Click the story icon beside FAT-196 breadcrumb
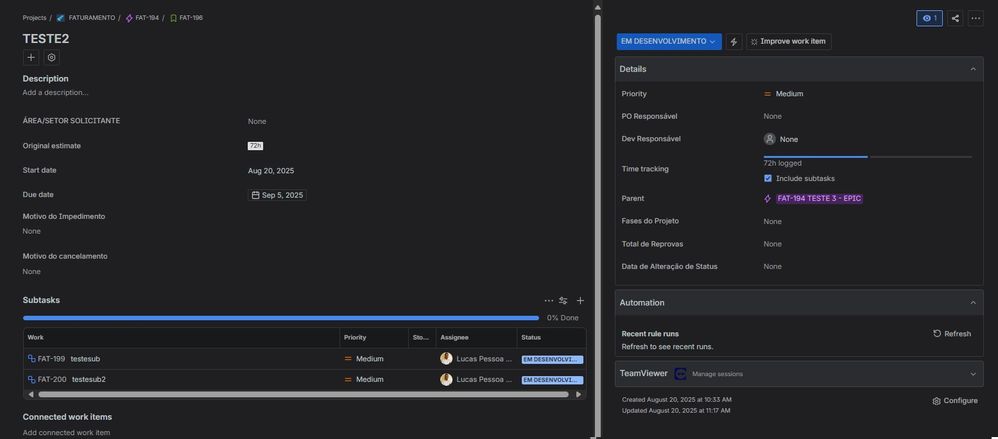The height and width of the screenshot is (439, 998). pyautogui.click(x=173, y=18)
